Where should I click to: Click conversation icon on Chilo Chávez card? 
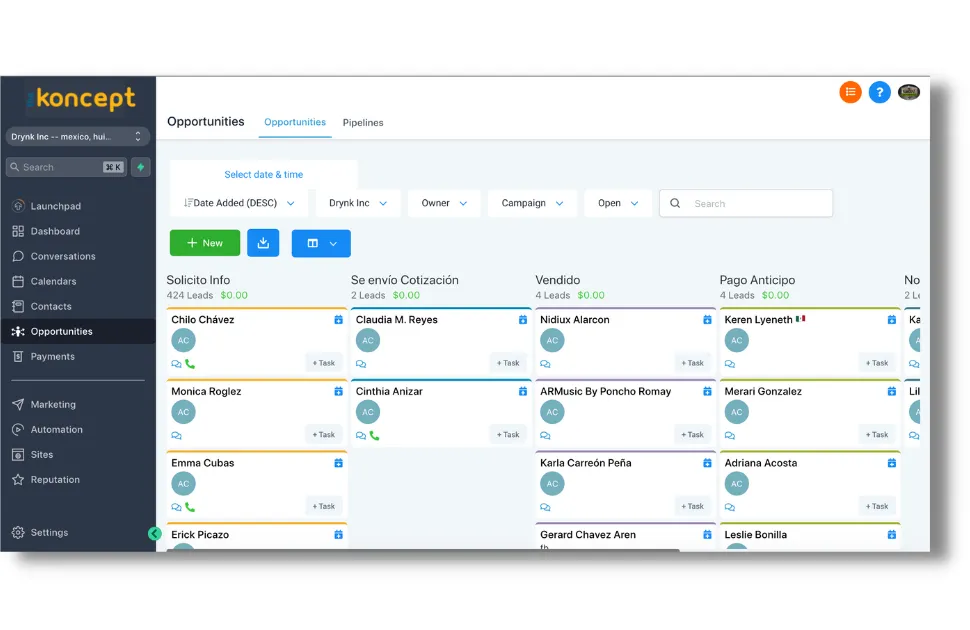point(176,364)
